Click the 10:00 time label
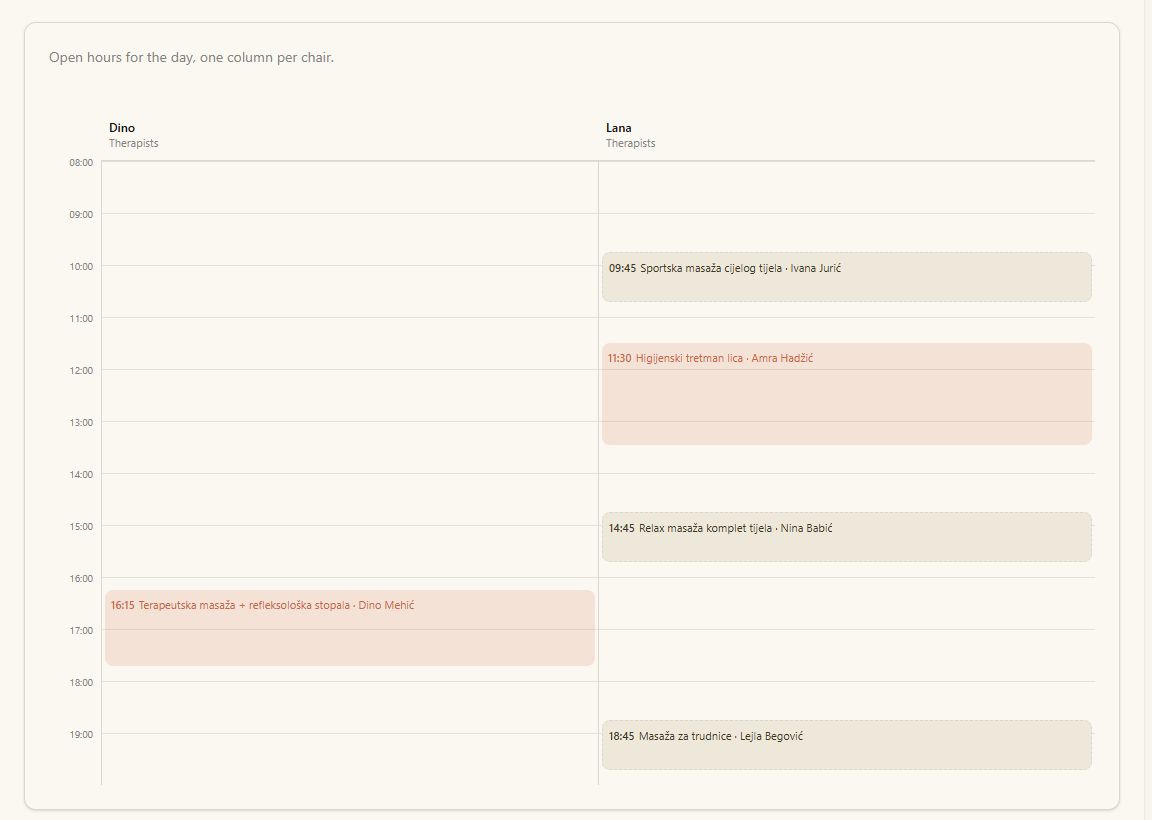 (x=82, y=267)
